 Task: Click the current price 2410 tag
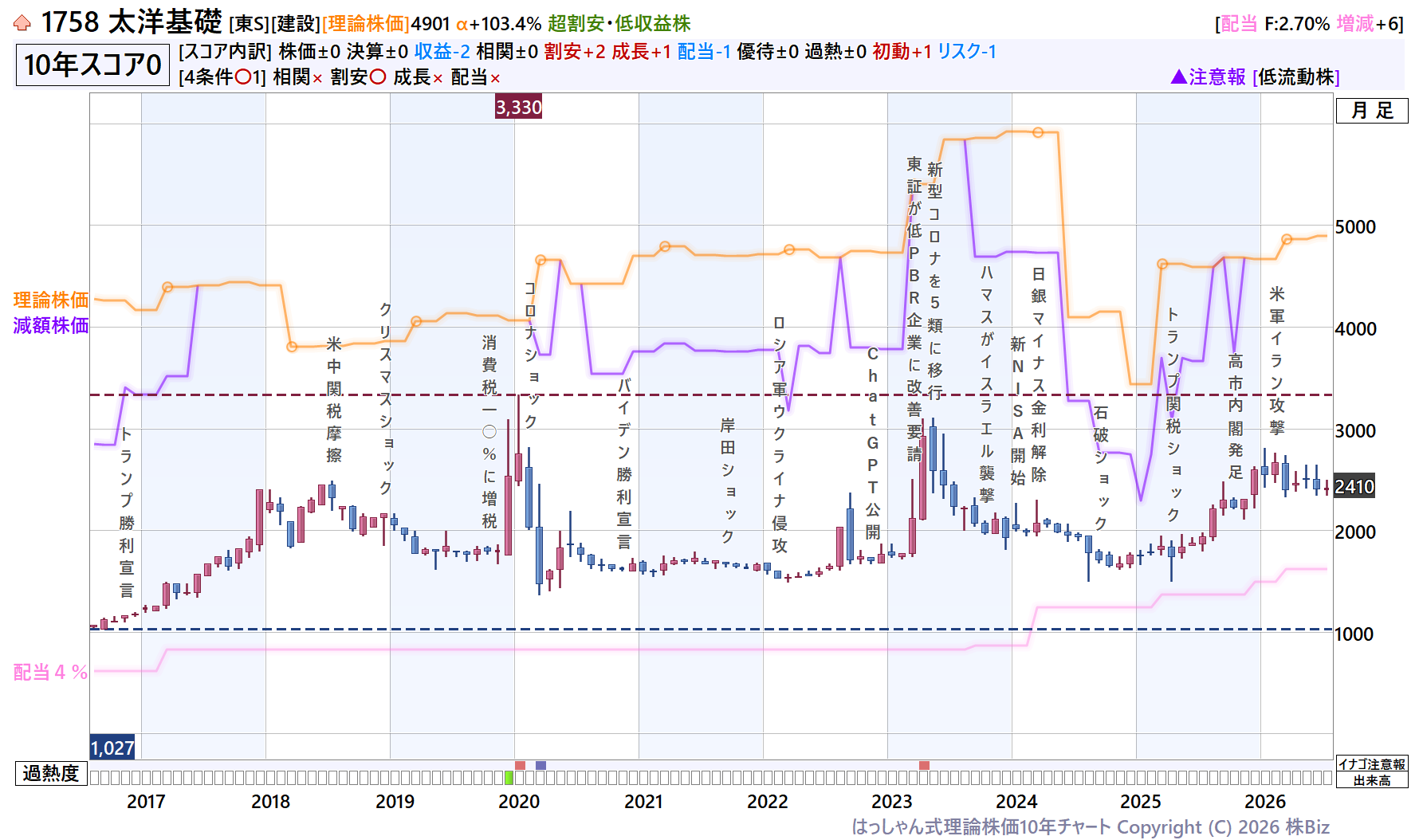(1354, 486)
